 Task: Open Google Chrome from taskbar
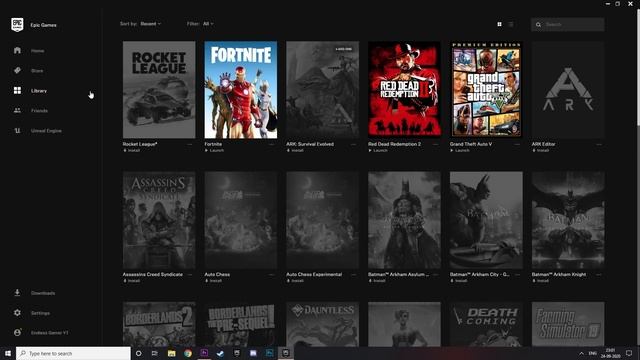[188, 353]
